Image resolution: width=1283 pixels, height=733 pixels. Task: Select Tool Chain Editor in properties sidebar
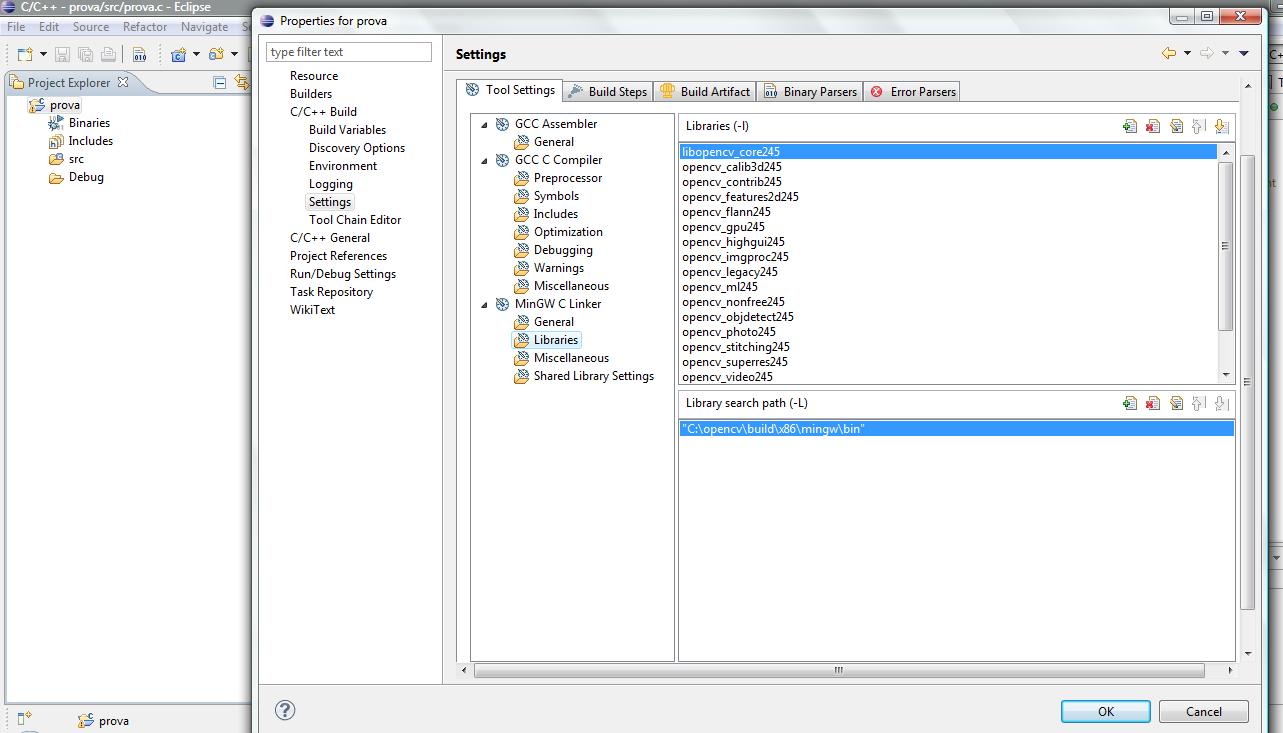tap(355, 220)
